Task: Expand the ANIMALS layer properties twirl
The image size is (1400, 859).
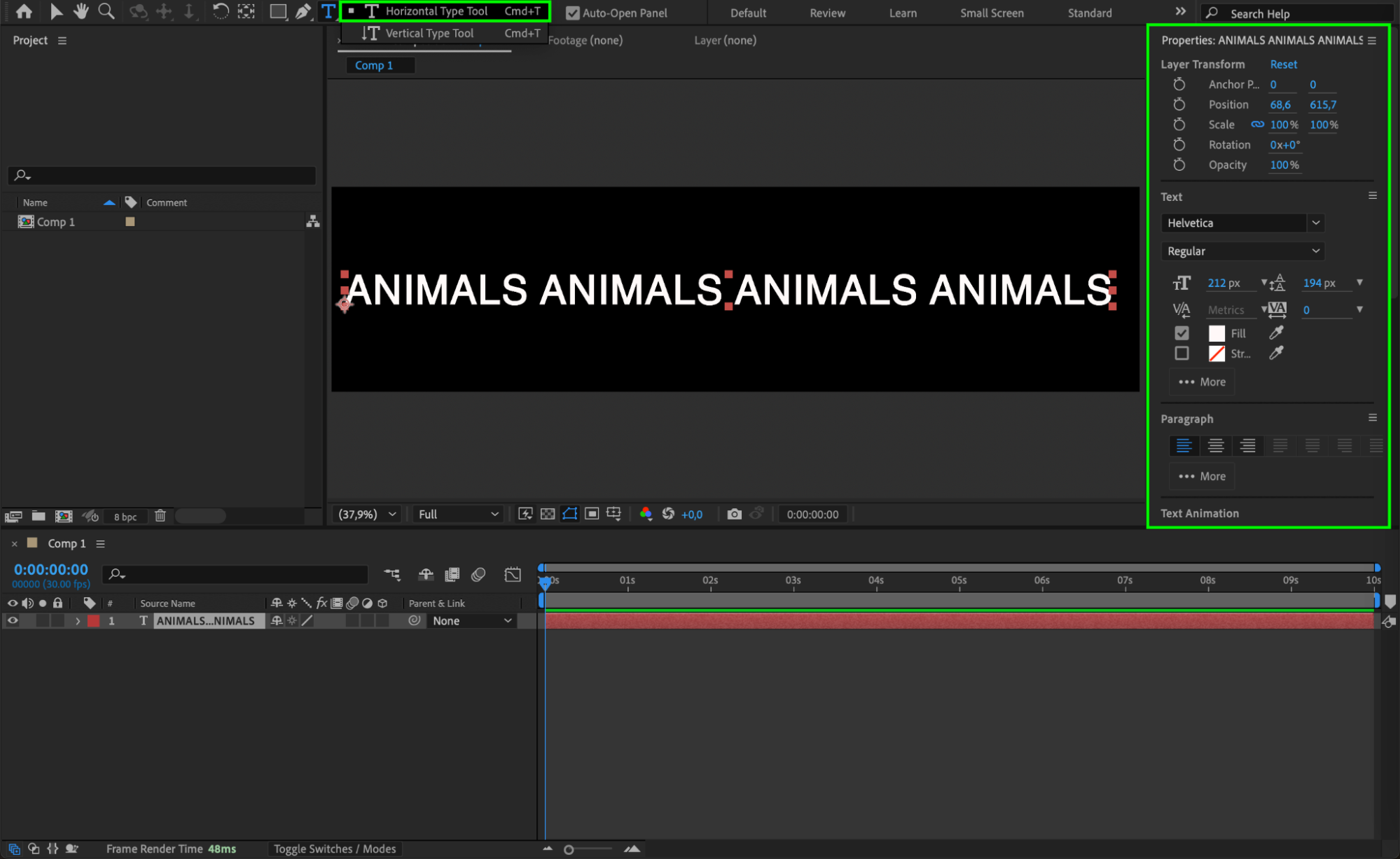Action: tap(78, 621)
